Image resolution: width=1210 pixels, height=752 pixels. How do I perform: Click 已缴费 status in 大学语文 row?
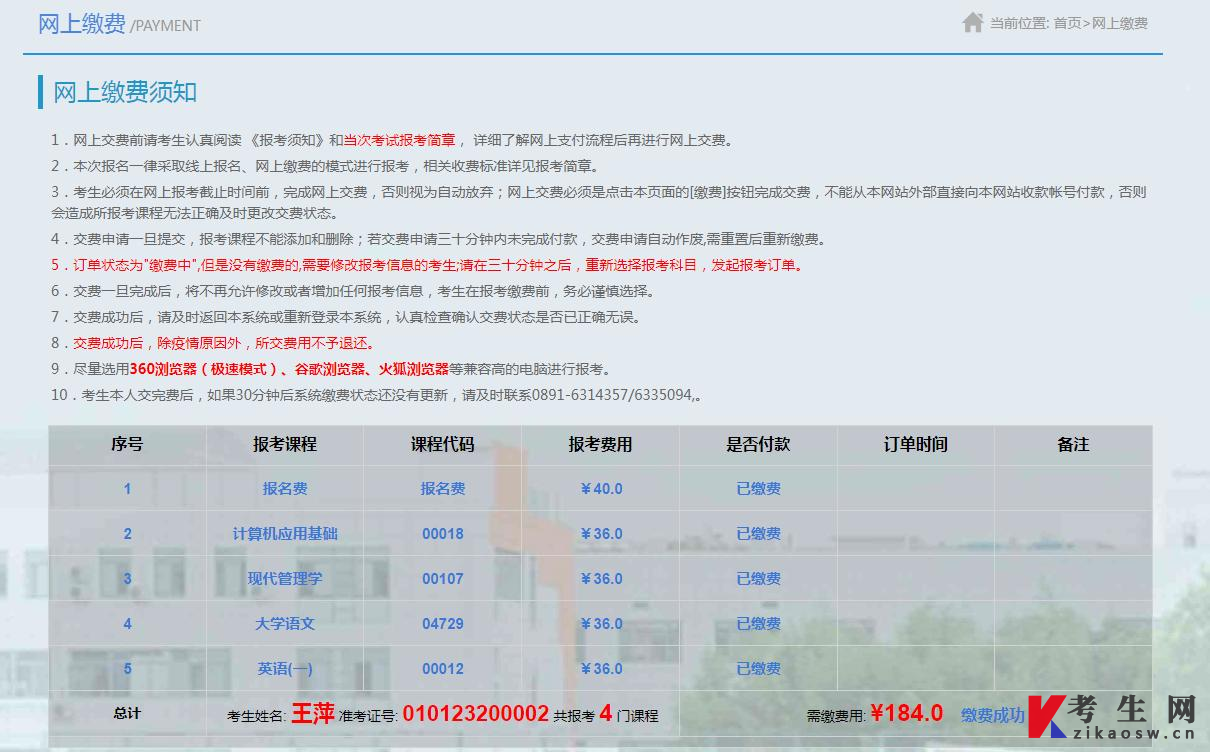[x=758, y=624]
